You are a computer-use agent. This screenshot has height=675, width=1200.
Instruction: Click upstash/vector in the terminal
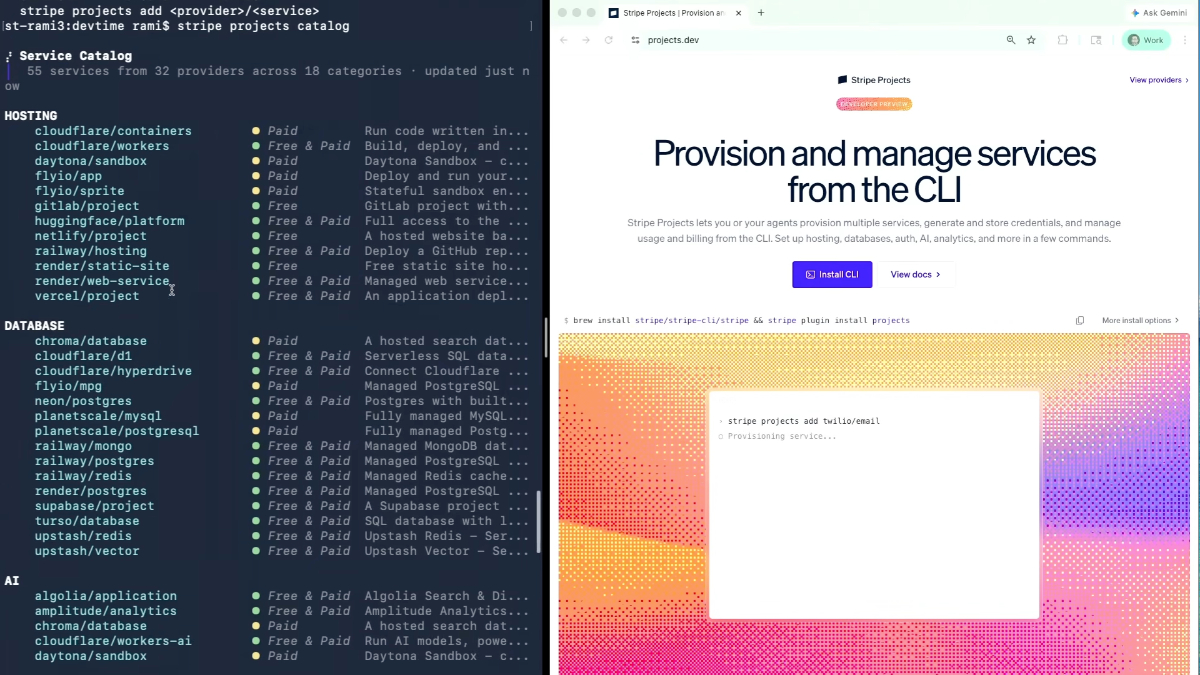87,551
